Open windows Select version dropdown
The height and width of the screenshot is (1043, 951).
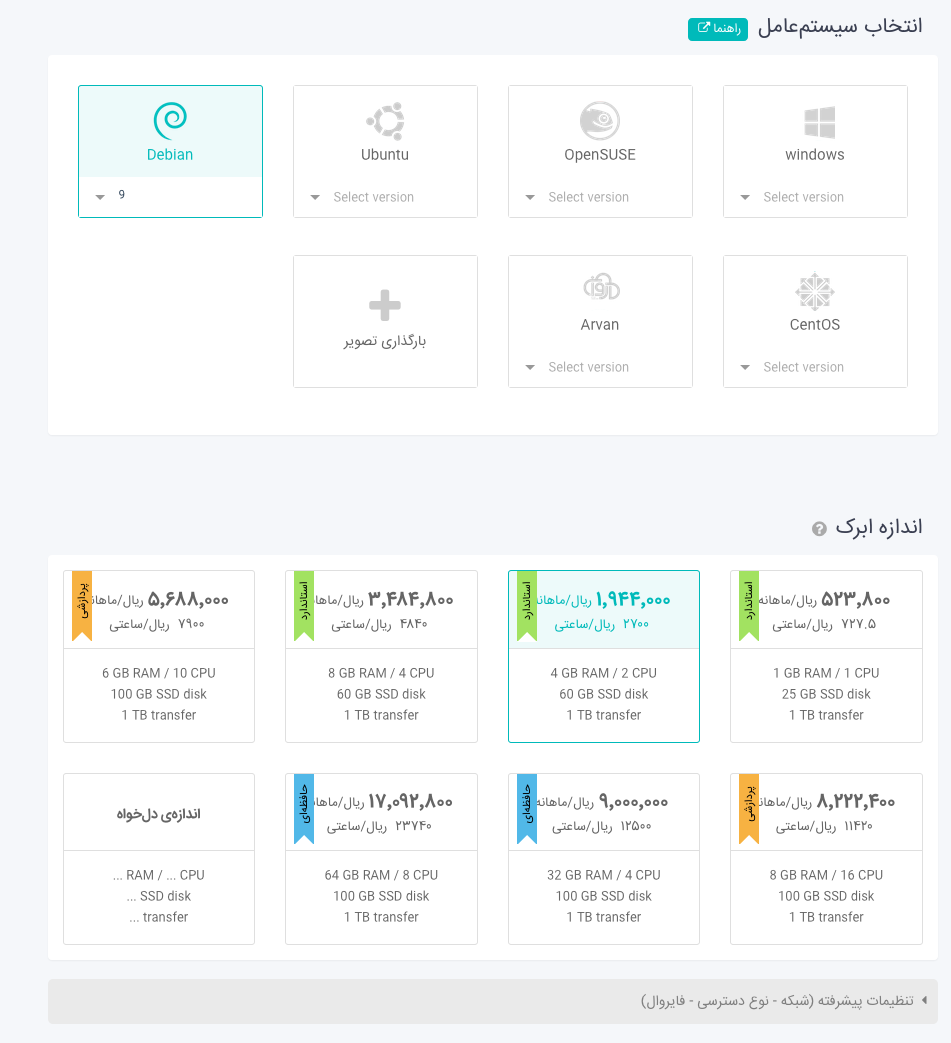pyautogui.click(x=815, y=197)
